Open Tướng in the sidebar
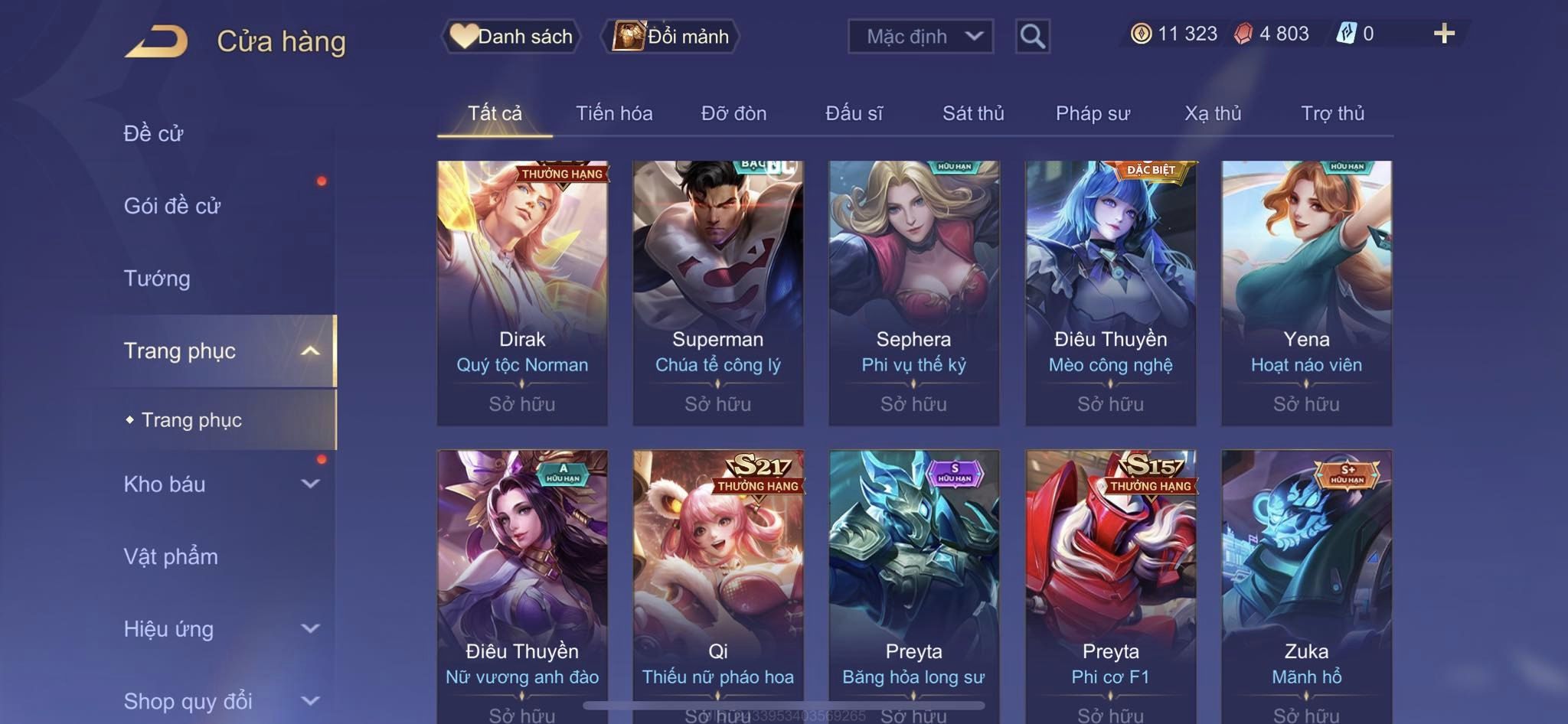The image size is (1568, 724). (x=157, y=279)
